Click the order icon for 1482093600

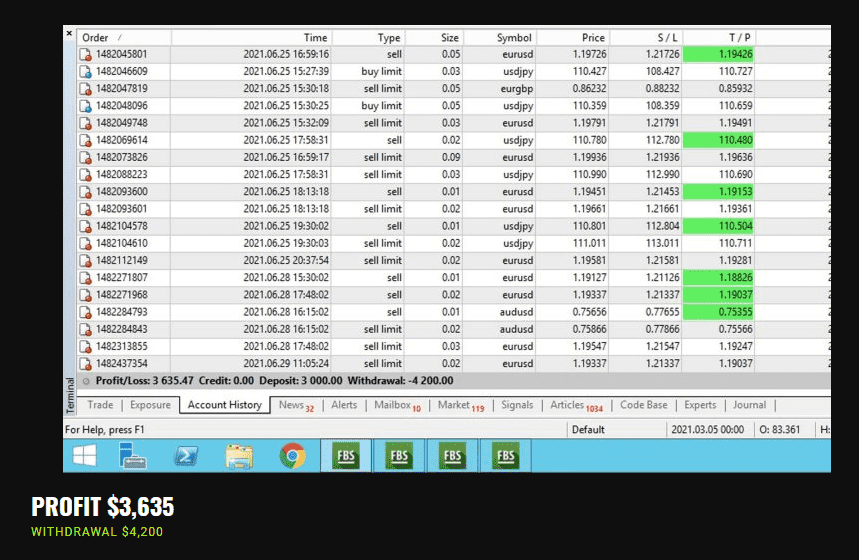pyautogui.click(x=85, y=192)
